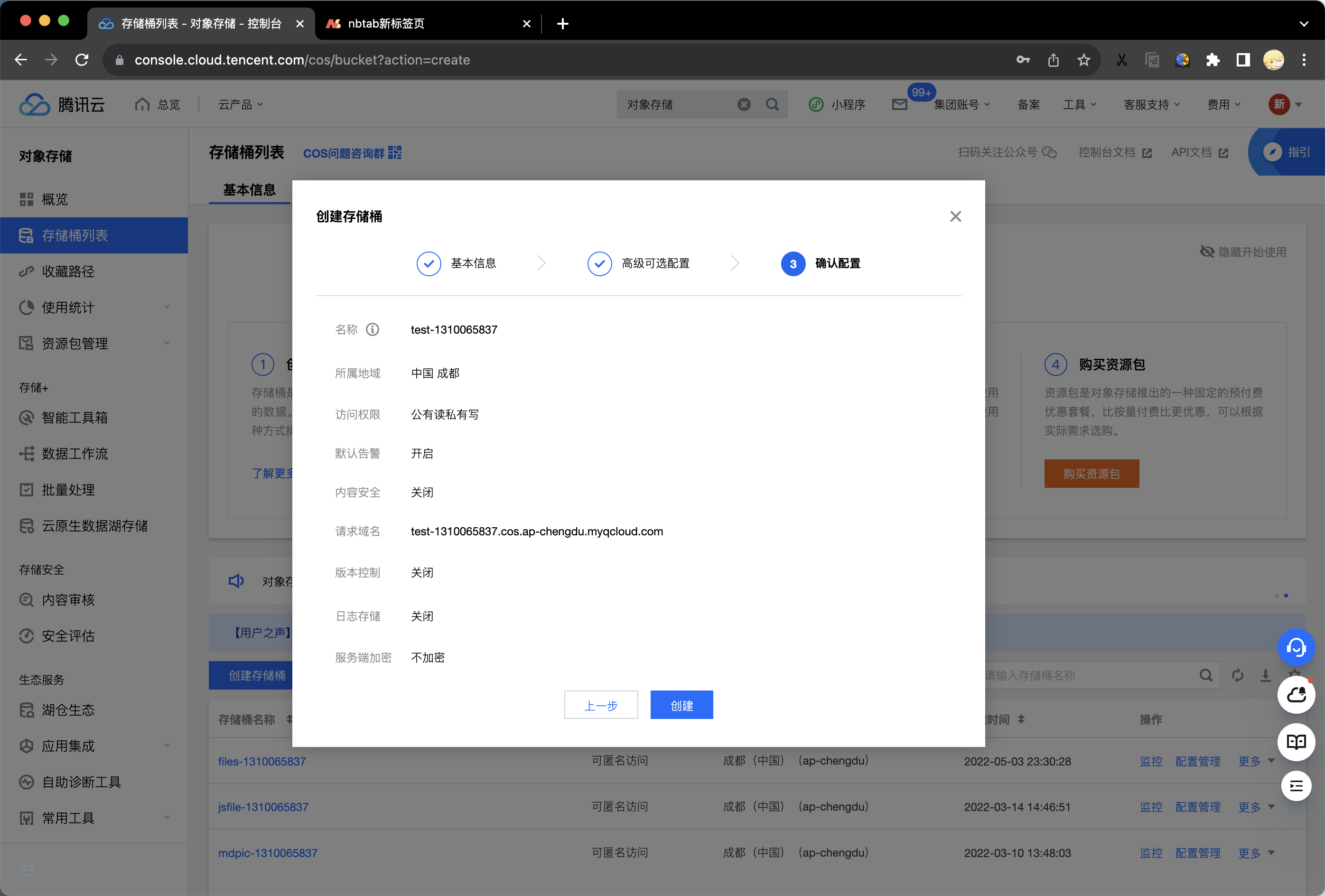
Task: Click the customer service headset float button
Action: coord(1296,647)
